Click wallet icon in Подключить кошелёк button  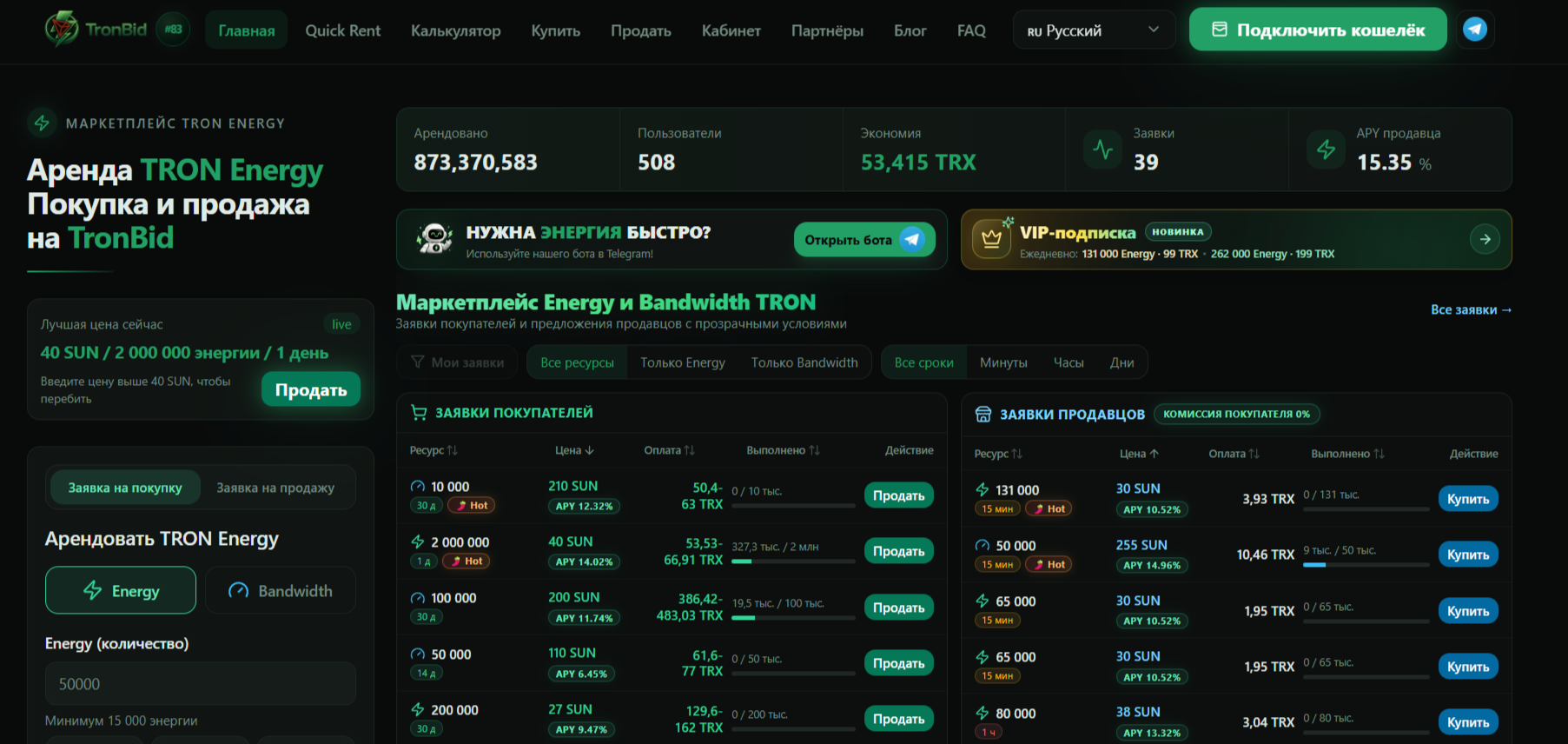click(x=1220, y=30)
